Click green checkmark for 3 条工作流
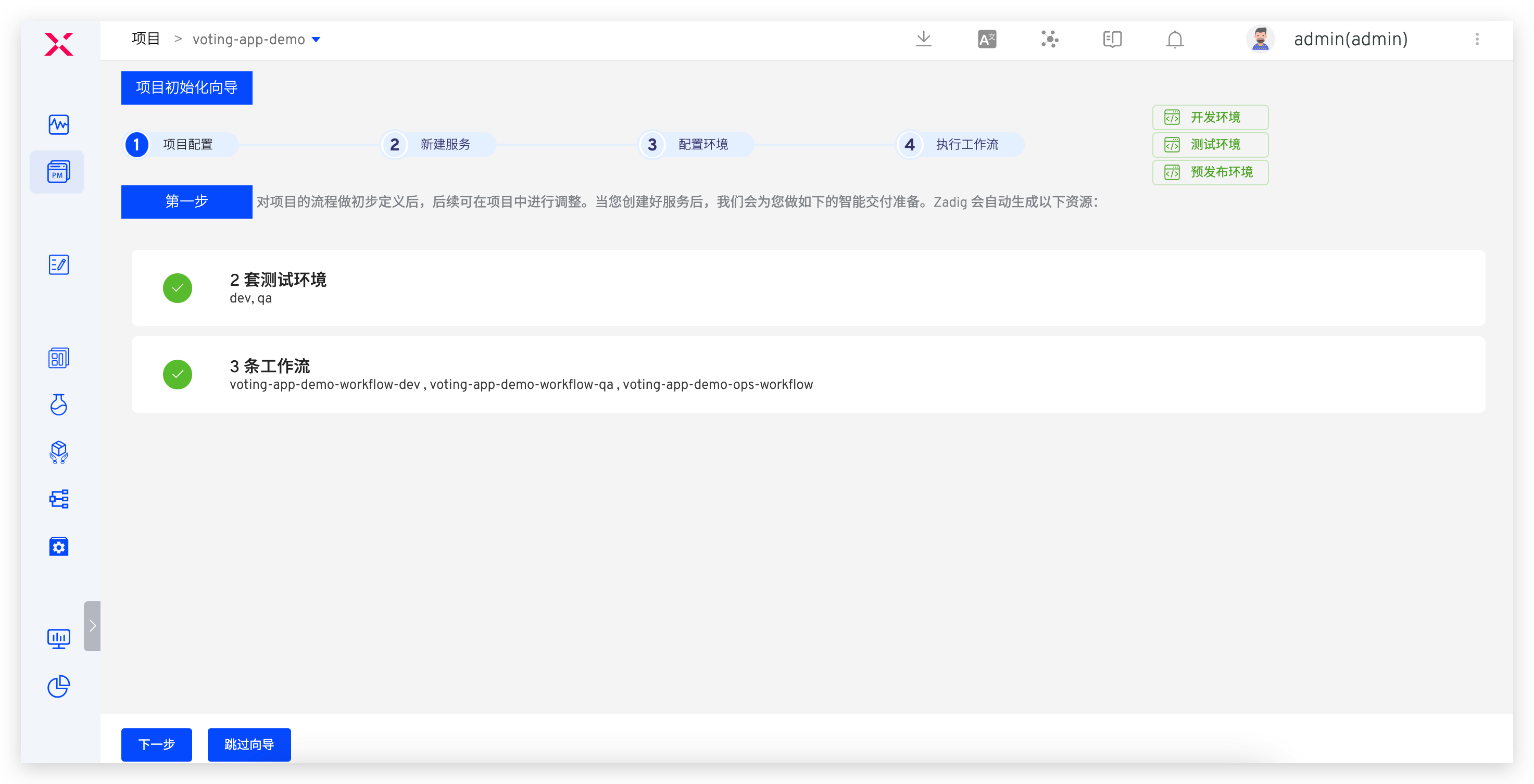This screenshot has height=784, width=1534. (178, 374)
